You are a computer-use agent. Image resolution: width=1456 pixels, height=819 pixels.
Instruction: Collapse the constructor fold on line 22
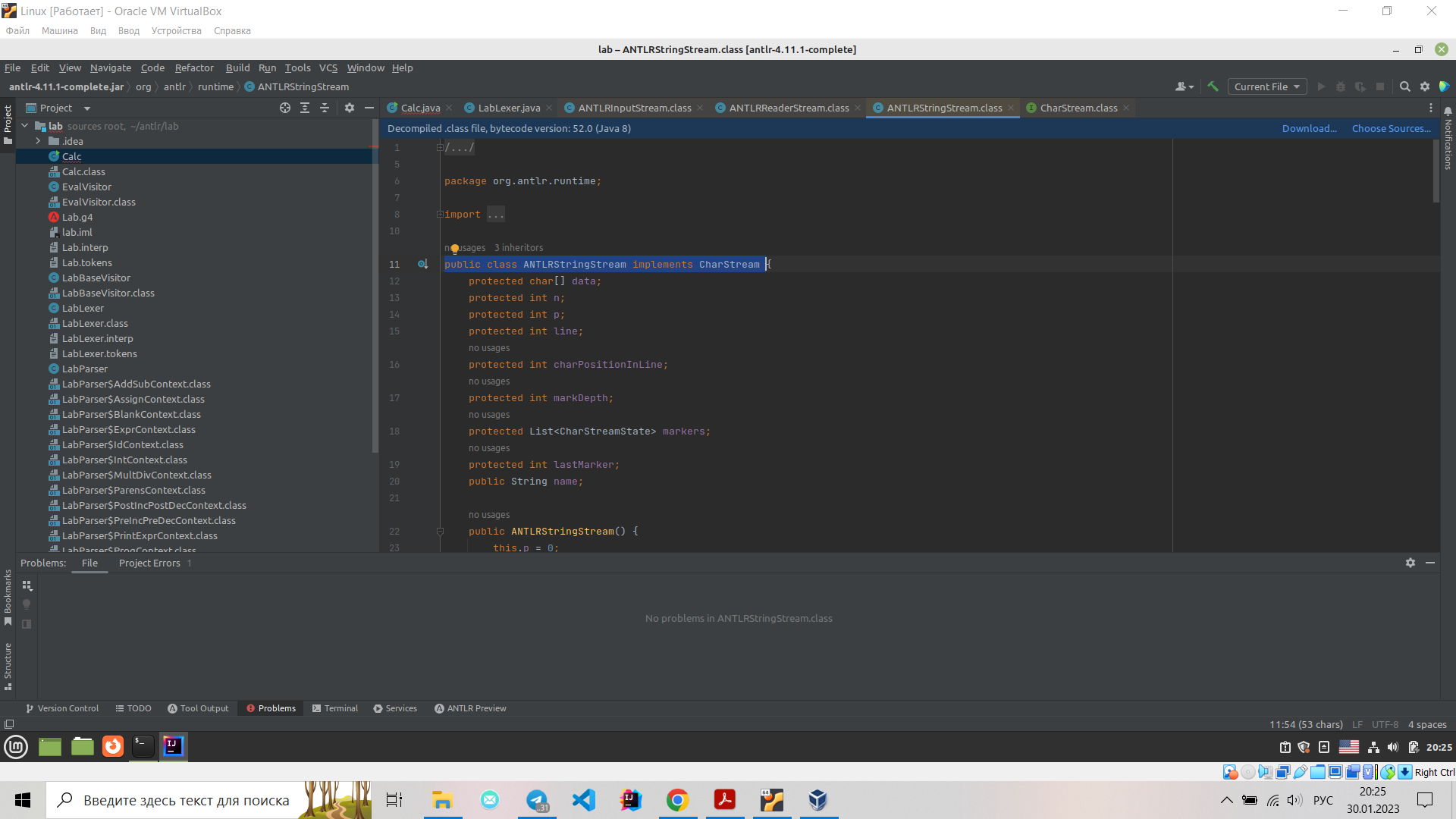click(440, 531)
